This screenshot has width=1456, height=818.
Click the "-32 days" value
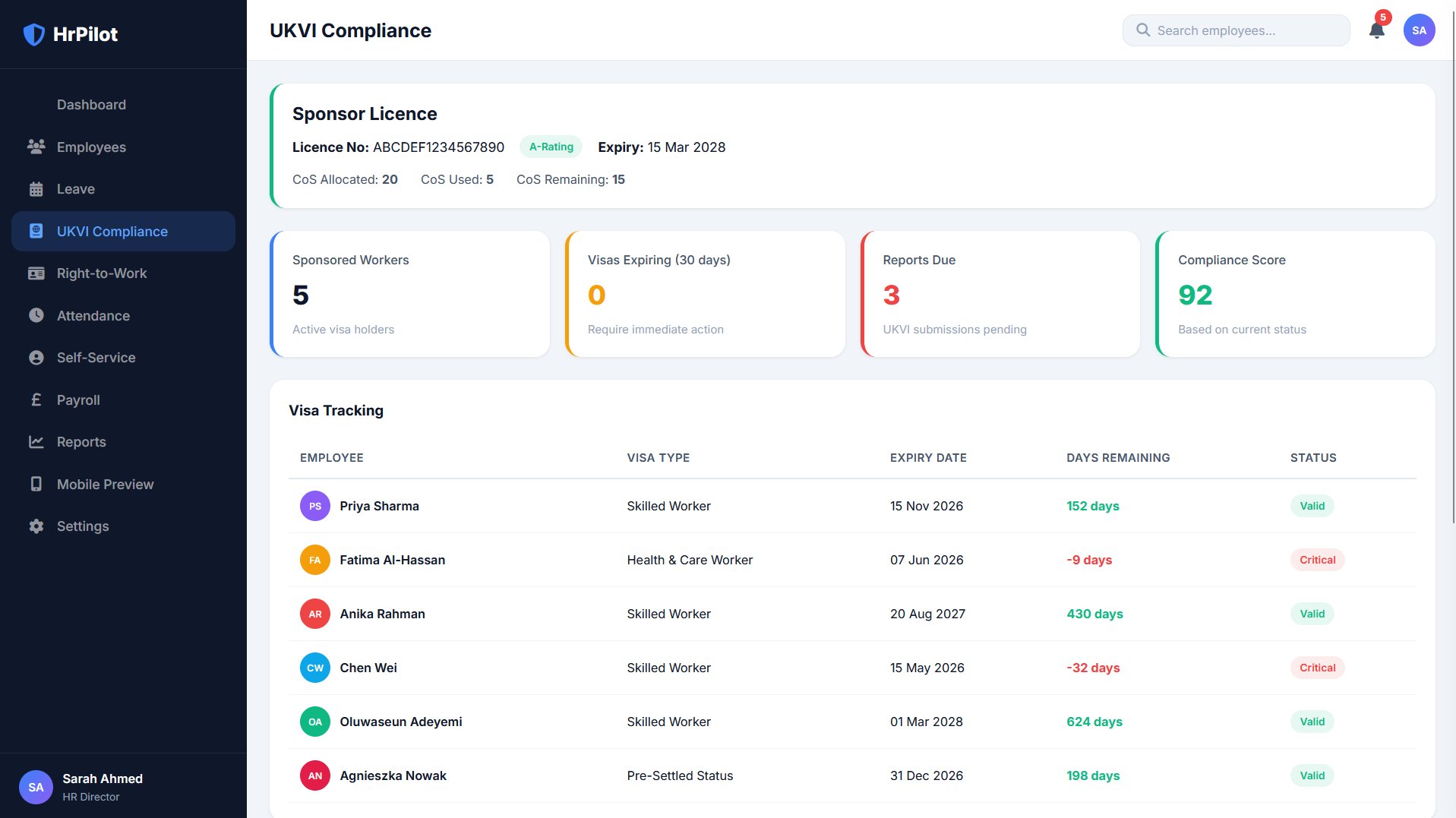click(1093, 668)
